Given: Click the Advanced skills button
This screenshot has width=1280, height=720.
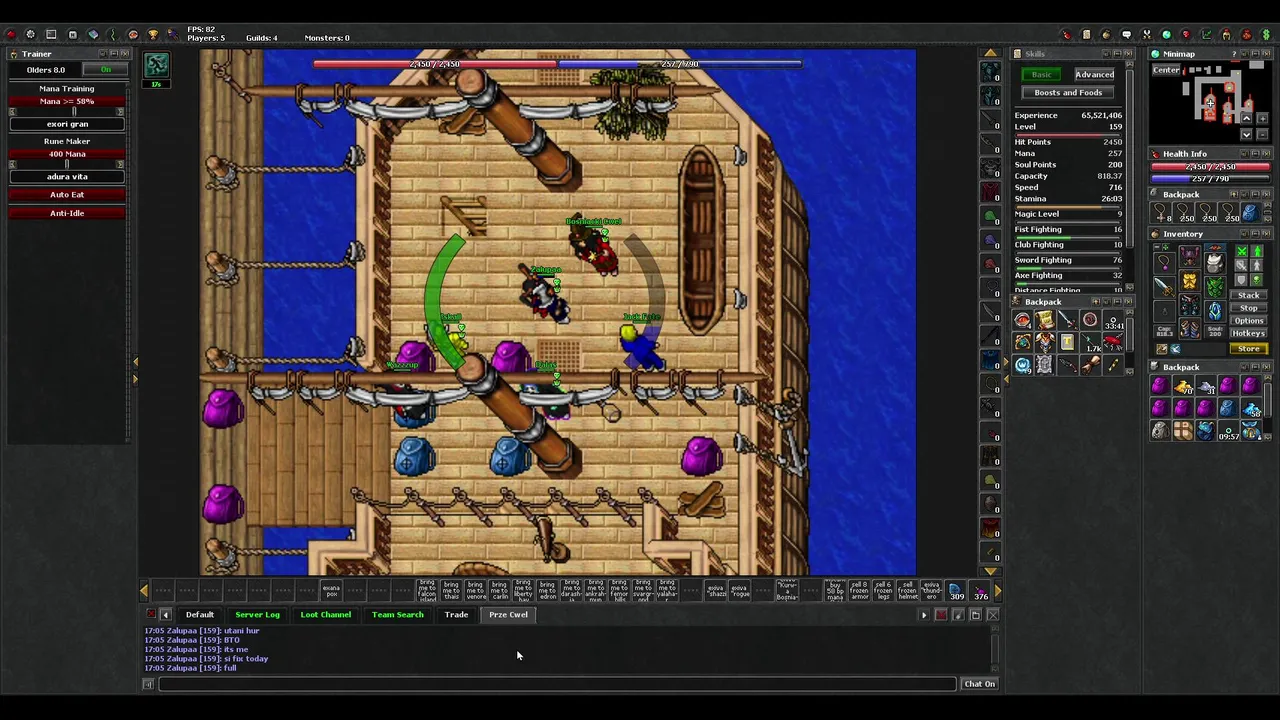Looking at the screenshot, I should [1094, 75].
